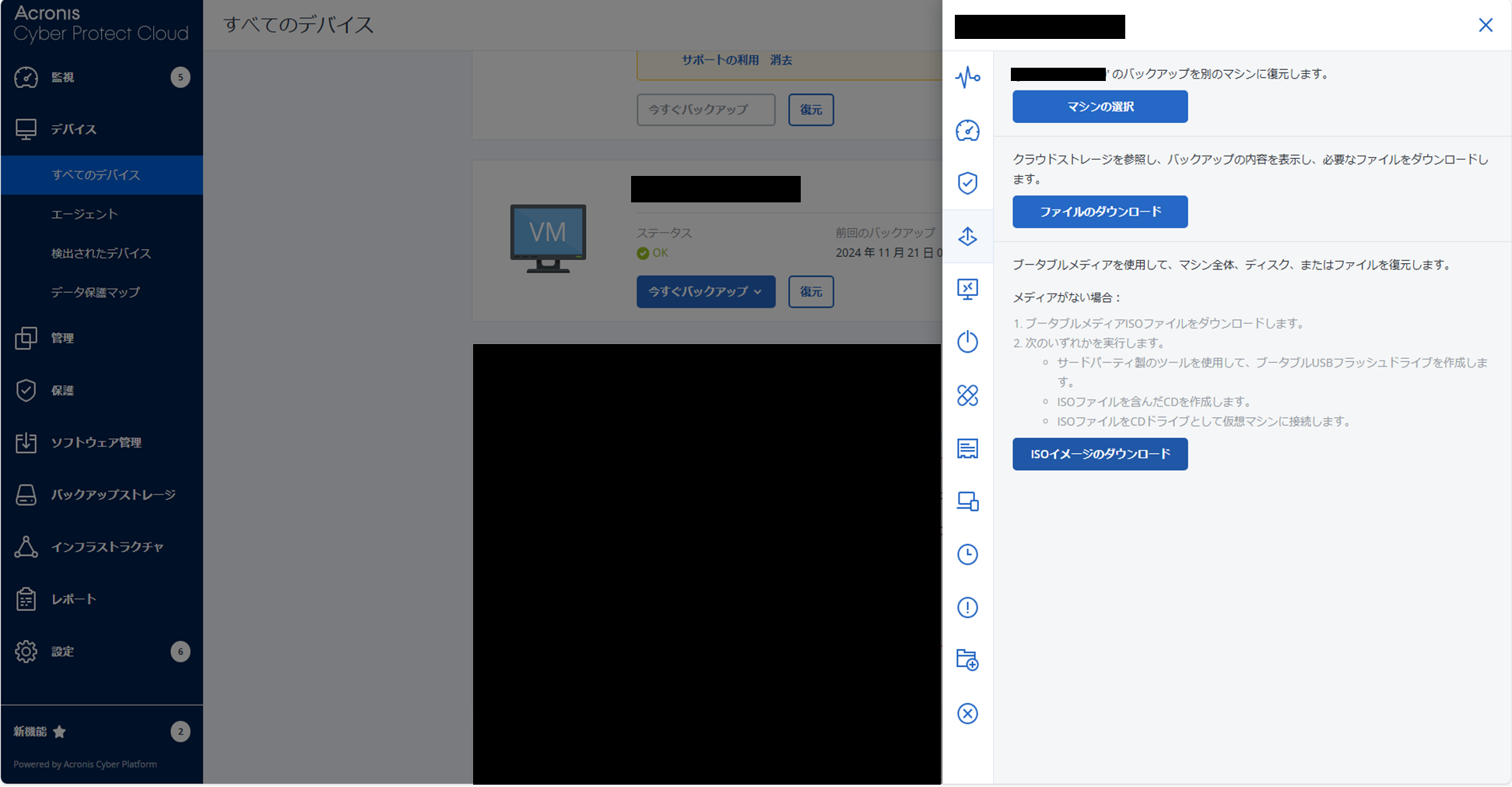Click the マシンの選択 button

coord(1100,107)
